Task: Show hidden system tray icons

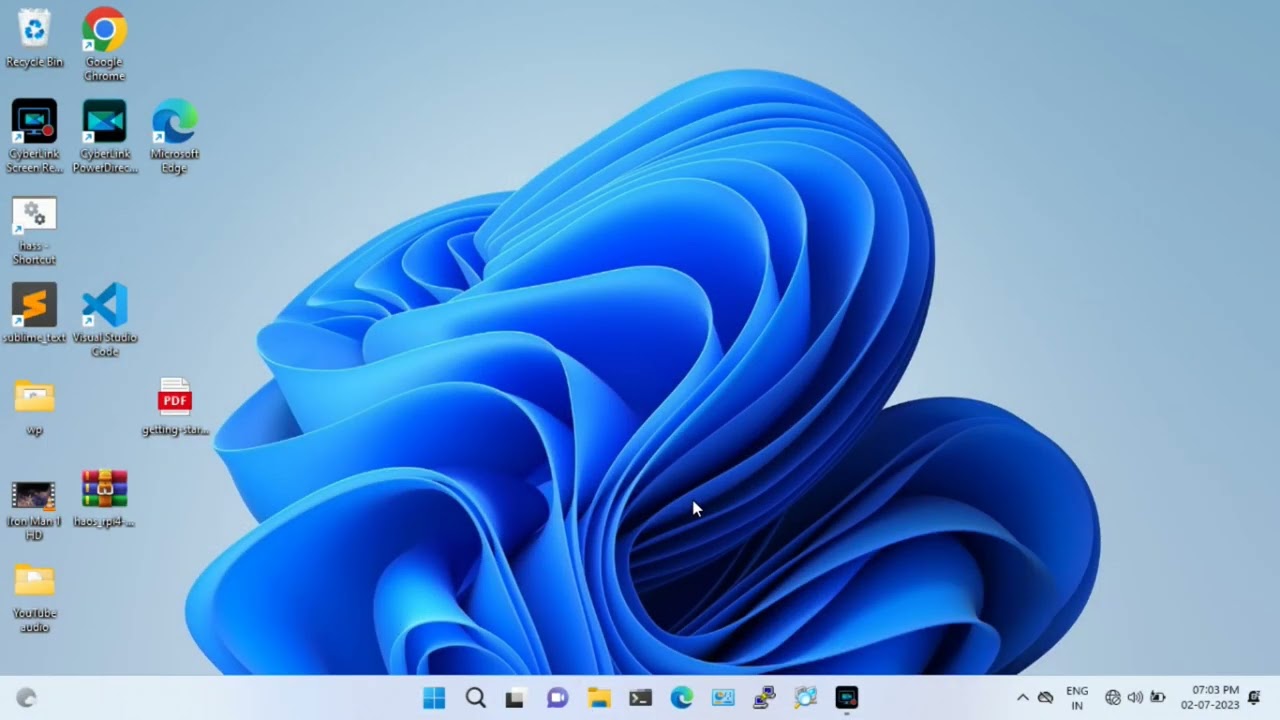Action: (1022, 698)
